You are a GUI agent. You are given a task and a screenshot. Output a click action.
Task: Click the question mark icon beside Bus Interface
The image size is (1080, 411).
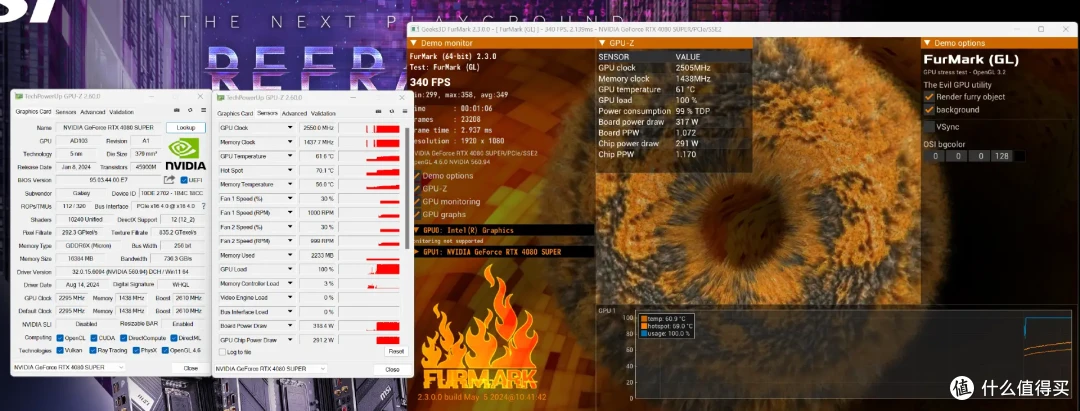(203, 206)
